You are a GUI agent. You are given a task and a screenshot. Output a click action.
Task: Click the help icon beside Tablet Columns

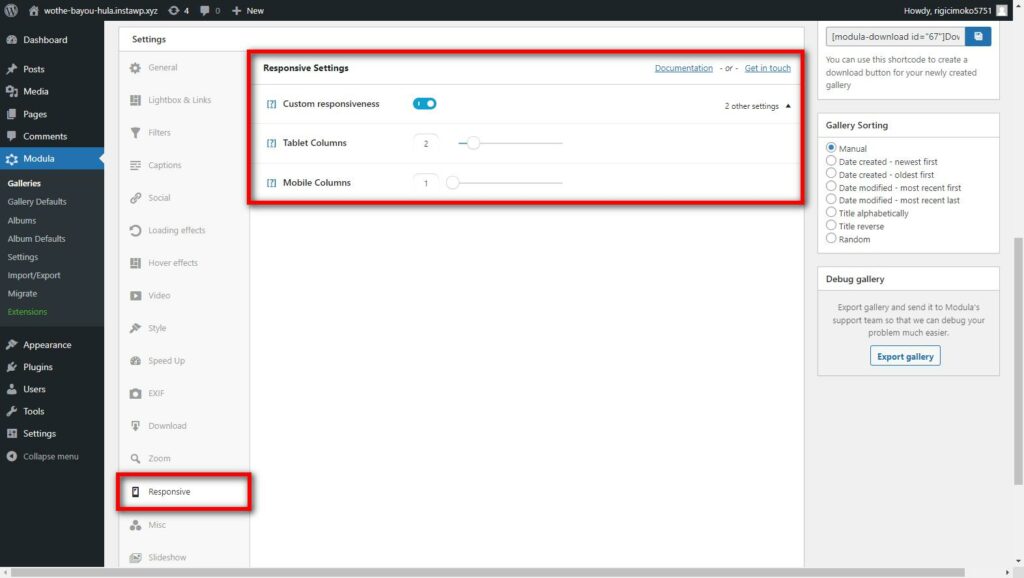coord(271,143)
